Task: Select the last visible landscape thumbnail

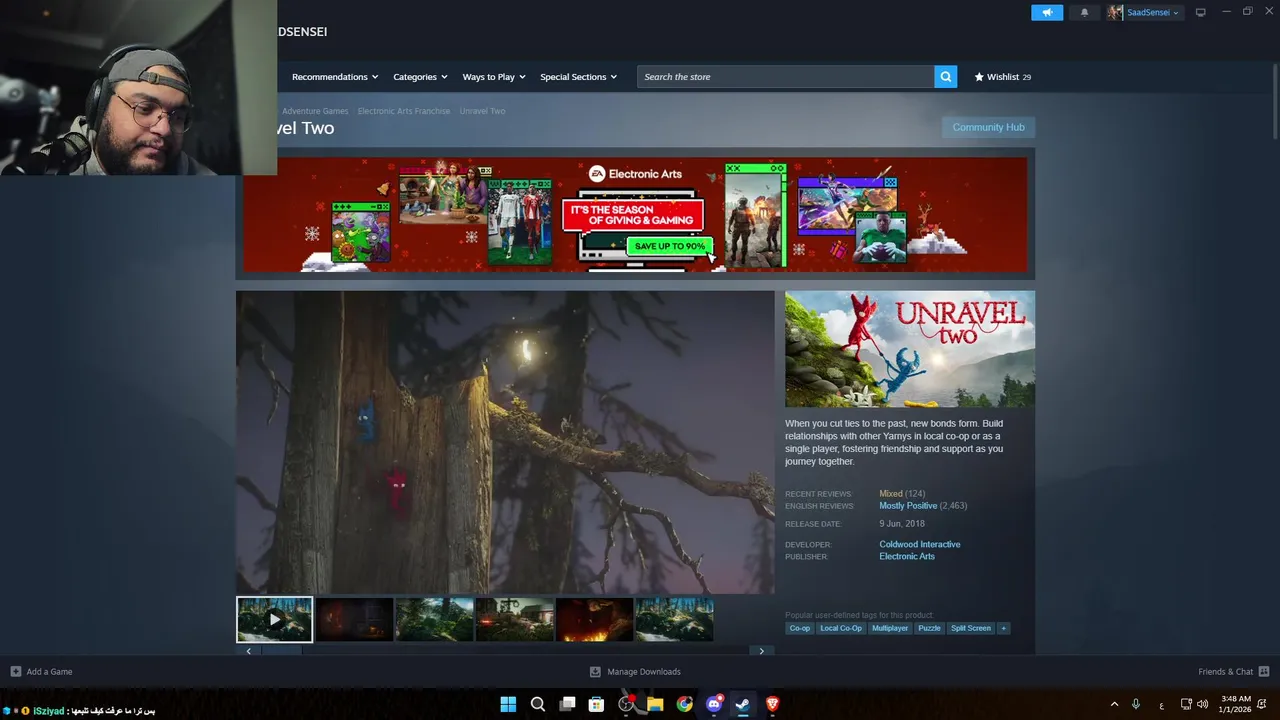Action: (674, 620)
